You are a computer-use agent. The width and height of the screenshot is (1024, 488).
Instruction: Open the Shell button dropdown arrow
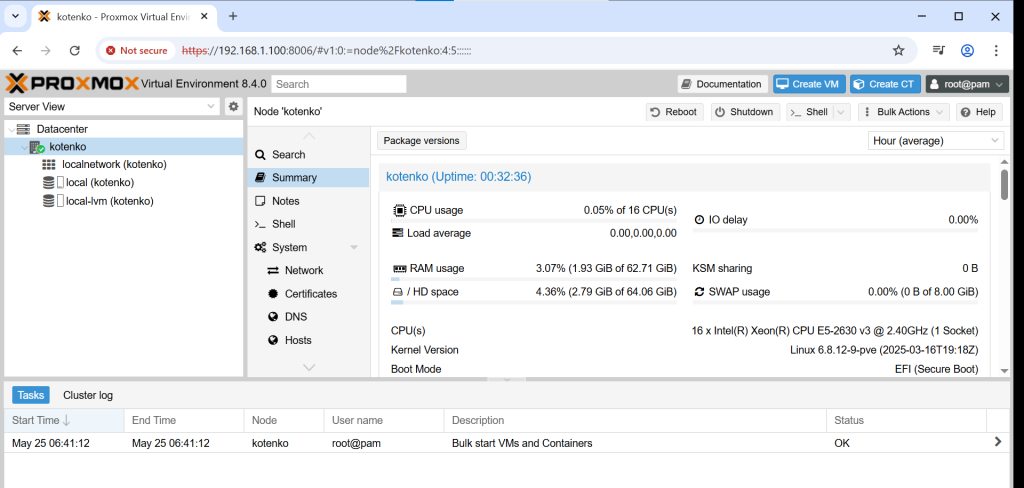coord(841,112)
